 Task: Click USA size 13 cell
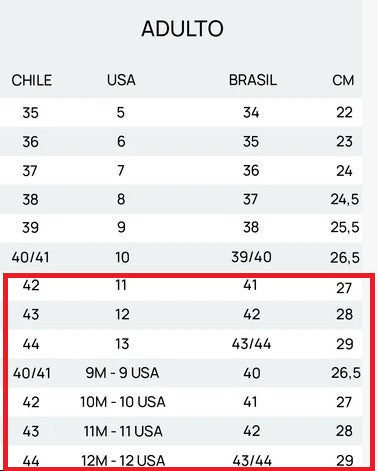[122, 344]
